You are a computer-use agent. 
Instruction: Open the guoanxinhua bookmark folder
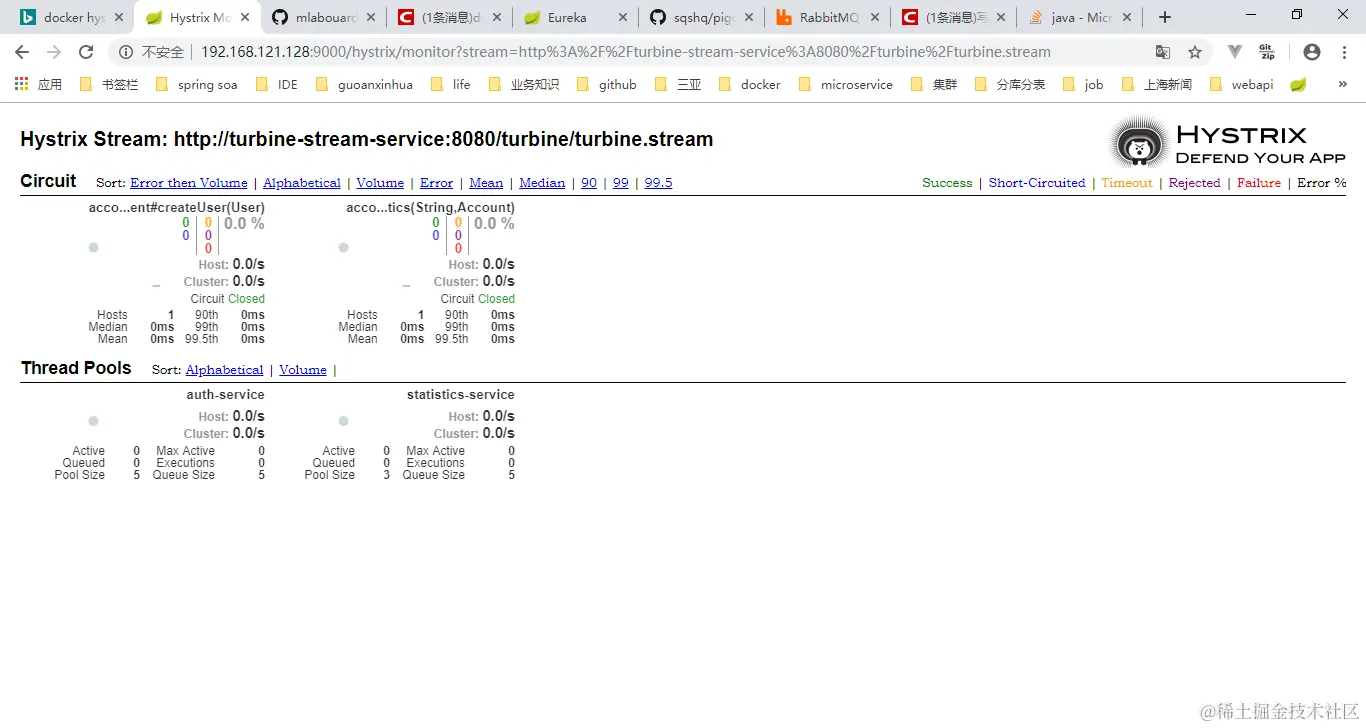pos(363,84)
